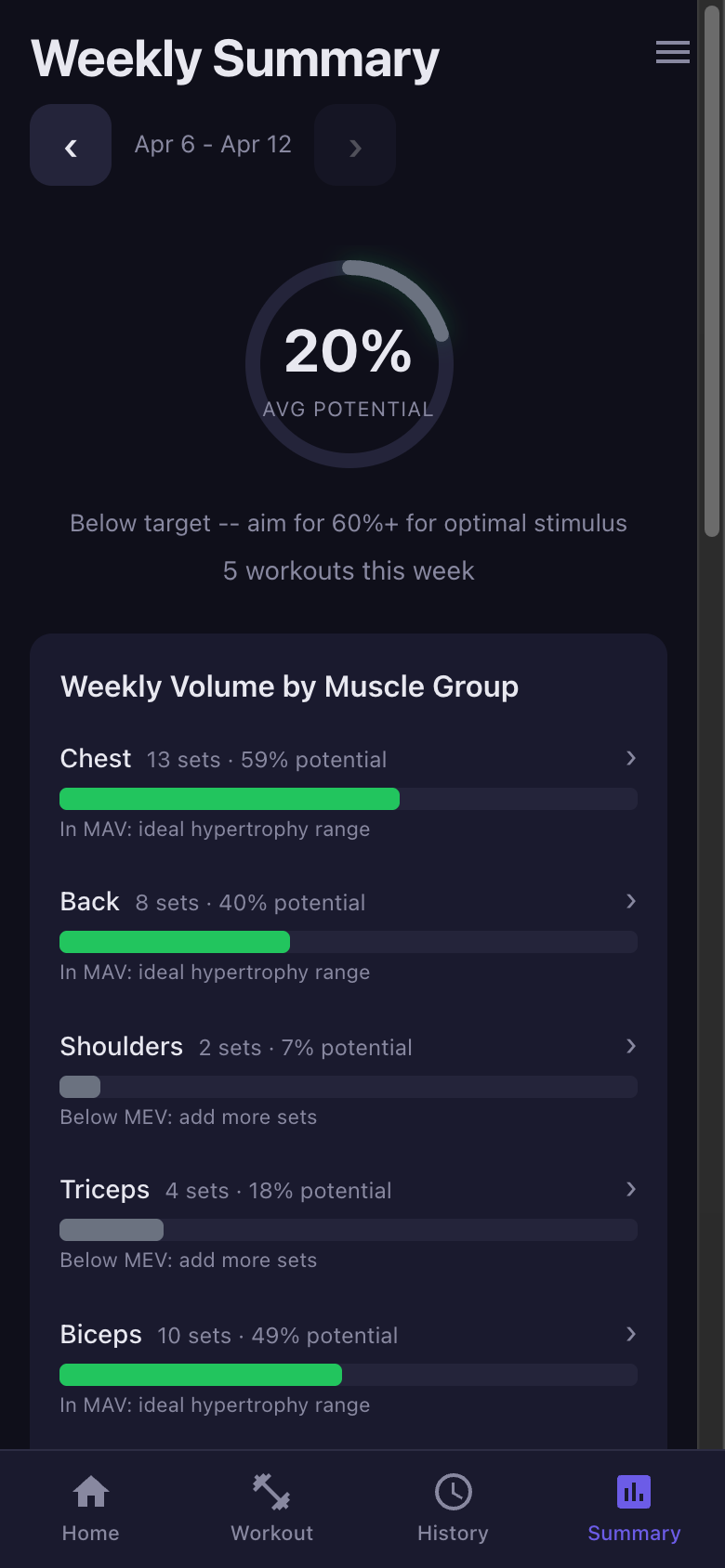Go to previous week with left arrow

point(71,145)
